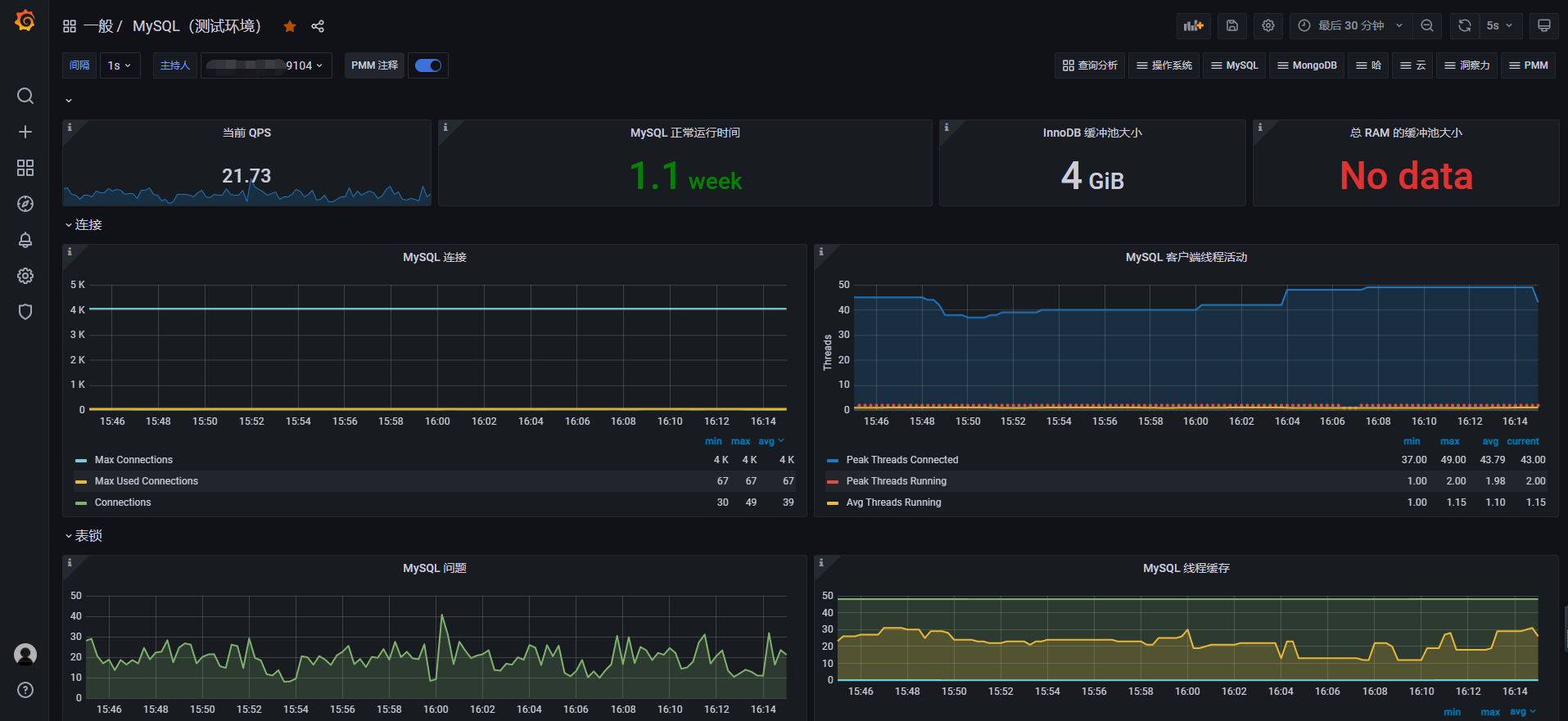Open the user profile avatar

point(25,654)
